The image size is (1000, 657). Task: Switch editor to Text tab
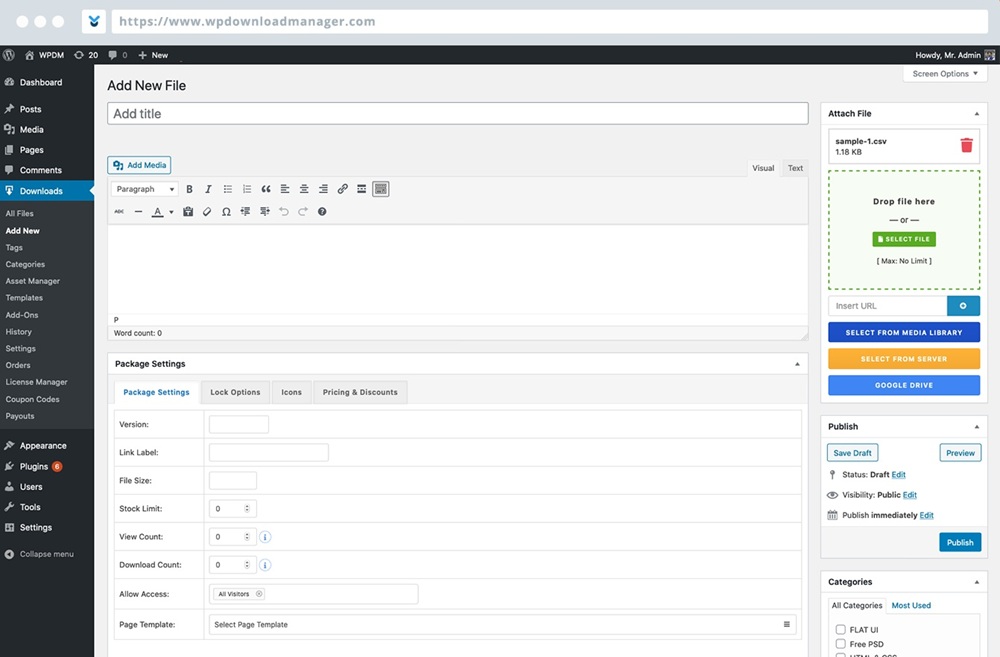tap(795, 168)
